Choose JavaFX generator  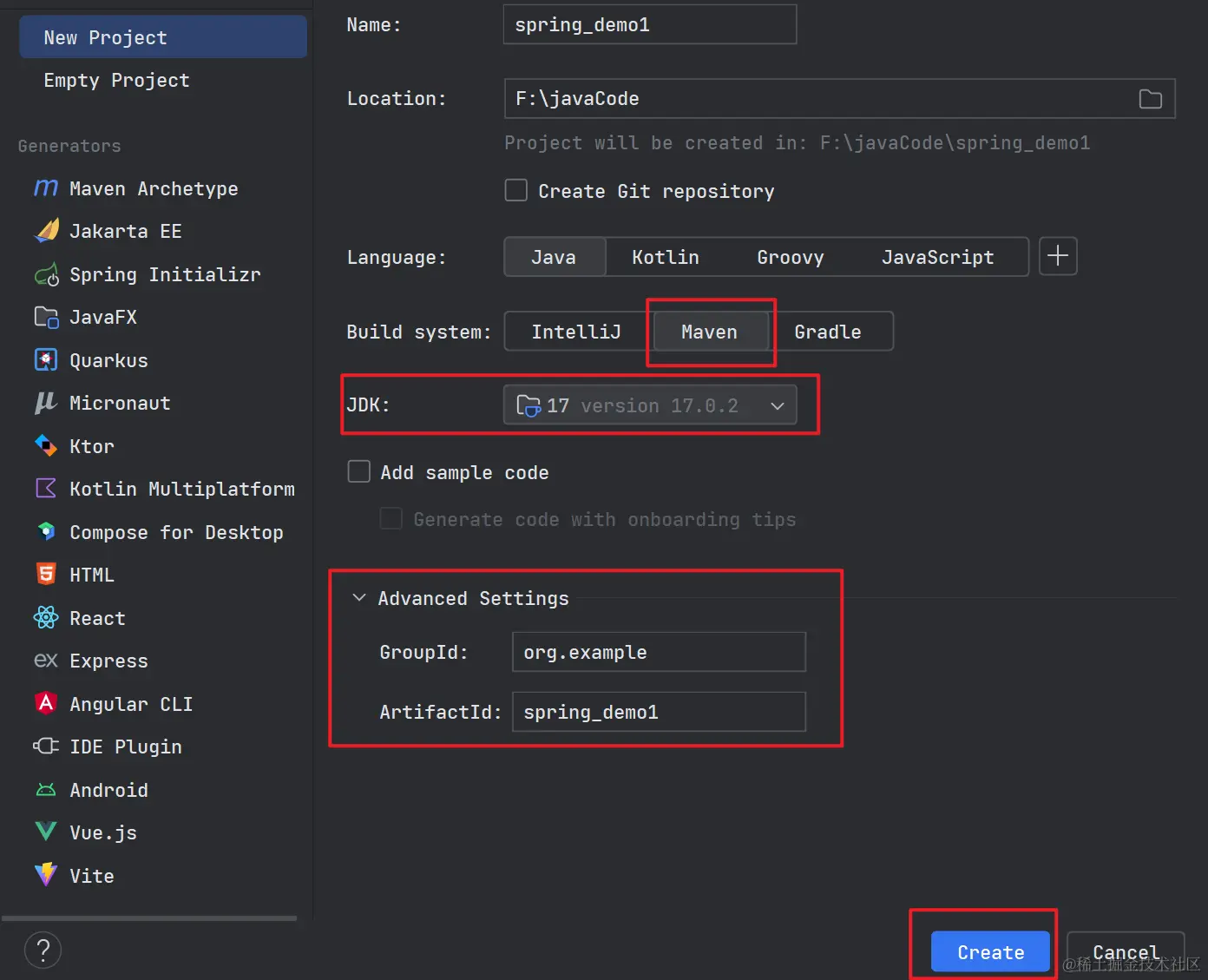(103, 317)
